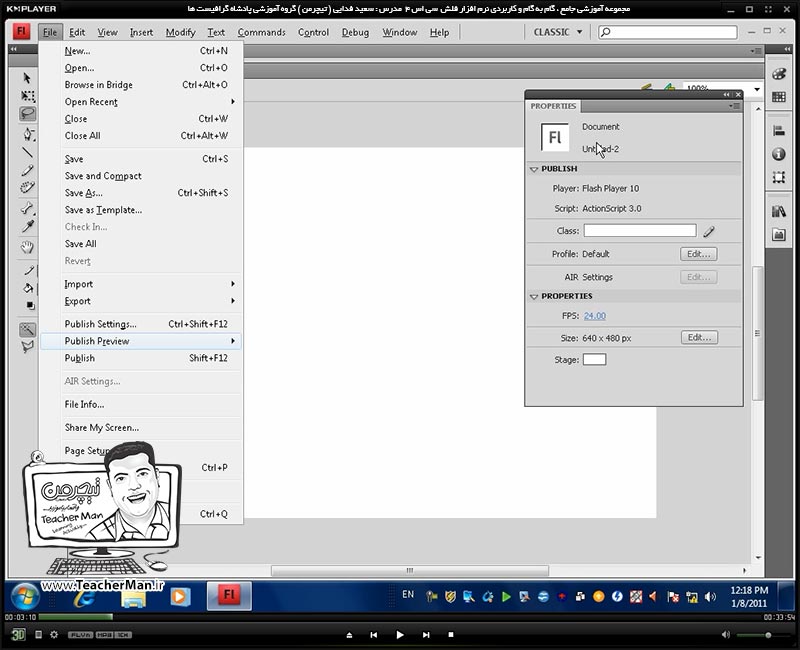This screenshot has height=650, width=800.
Task: Click Edit button next to Profile
Action: tap(698, 254)
